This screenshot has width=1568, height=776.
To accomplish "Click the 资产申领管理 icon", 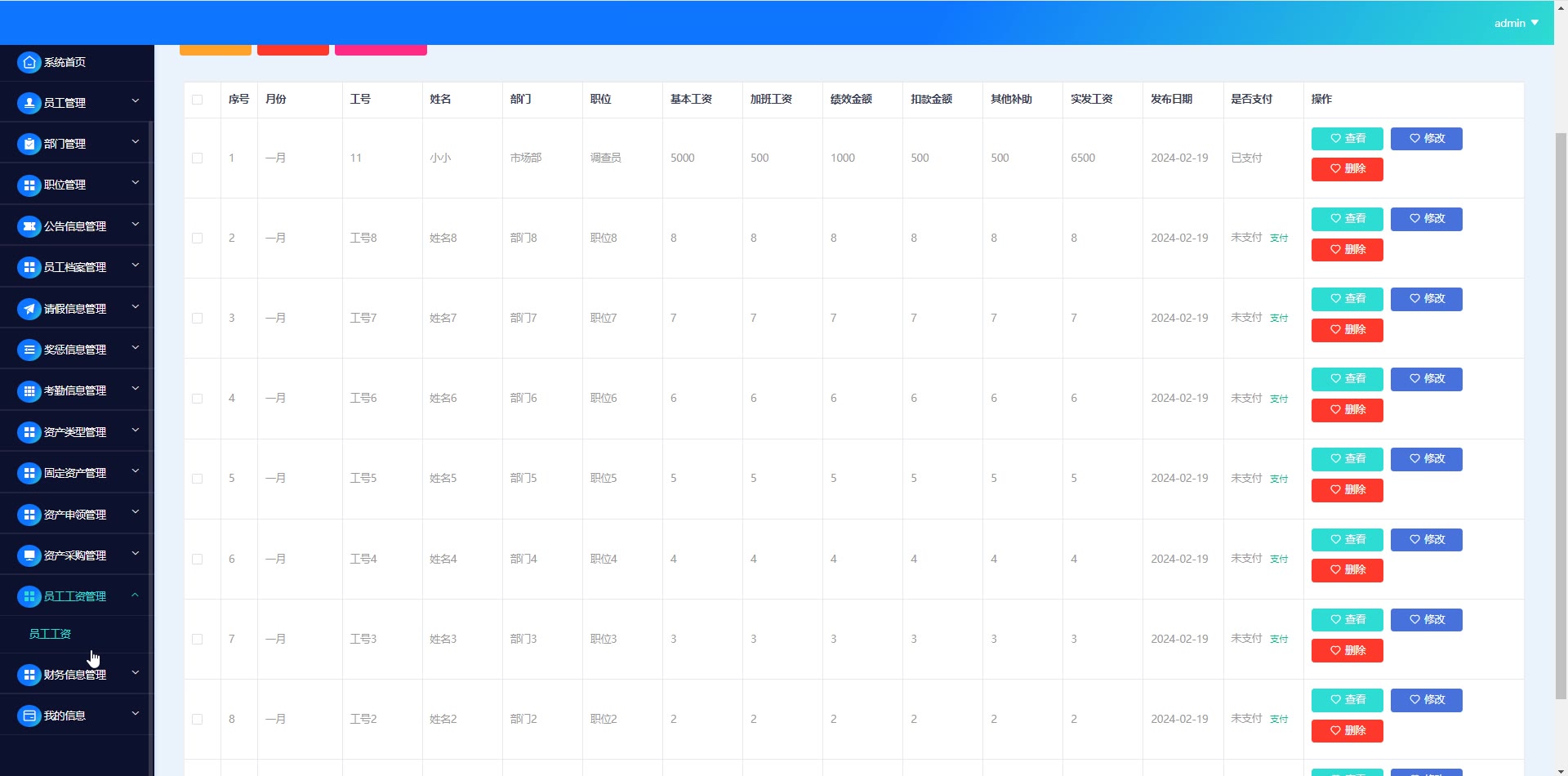I will [29, 515].
